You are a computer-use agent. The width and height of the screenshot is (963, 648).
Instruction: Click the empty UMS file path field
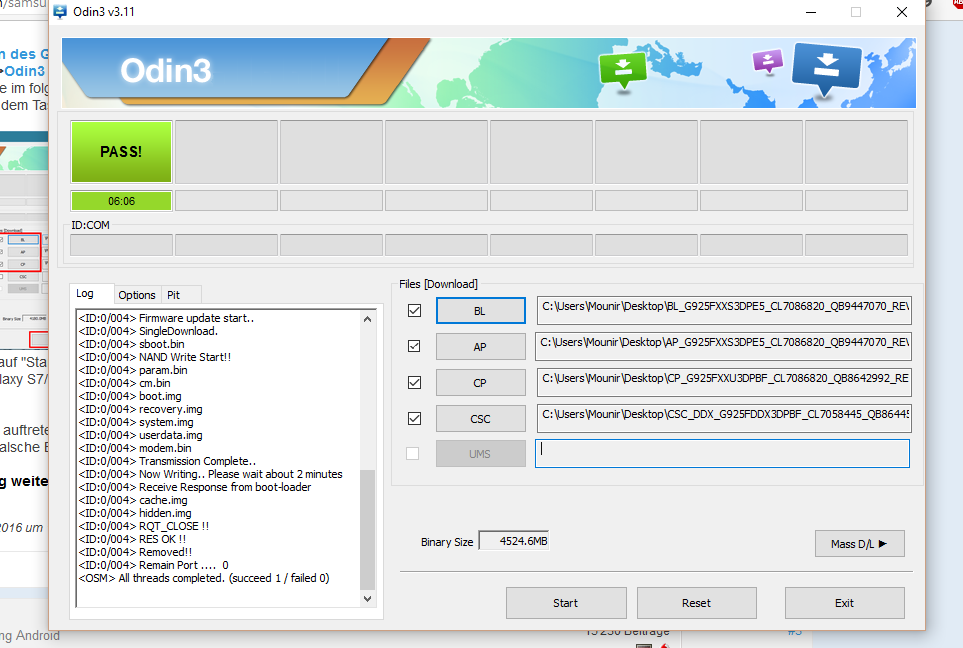pos(722,454)
